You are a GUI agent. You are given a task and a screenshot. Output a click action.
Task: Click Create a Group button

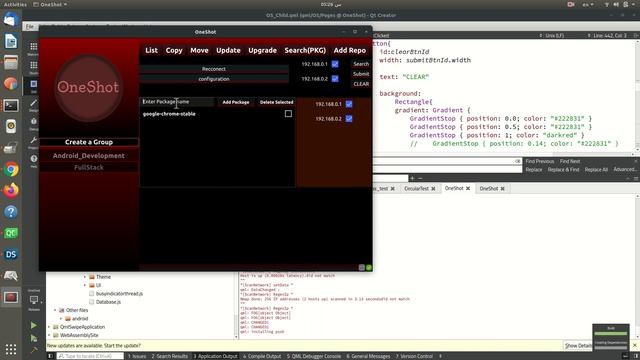pyautogui.click(x=89, y=142)
